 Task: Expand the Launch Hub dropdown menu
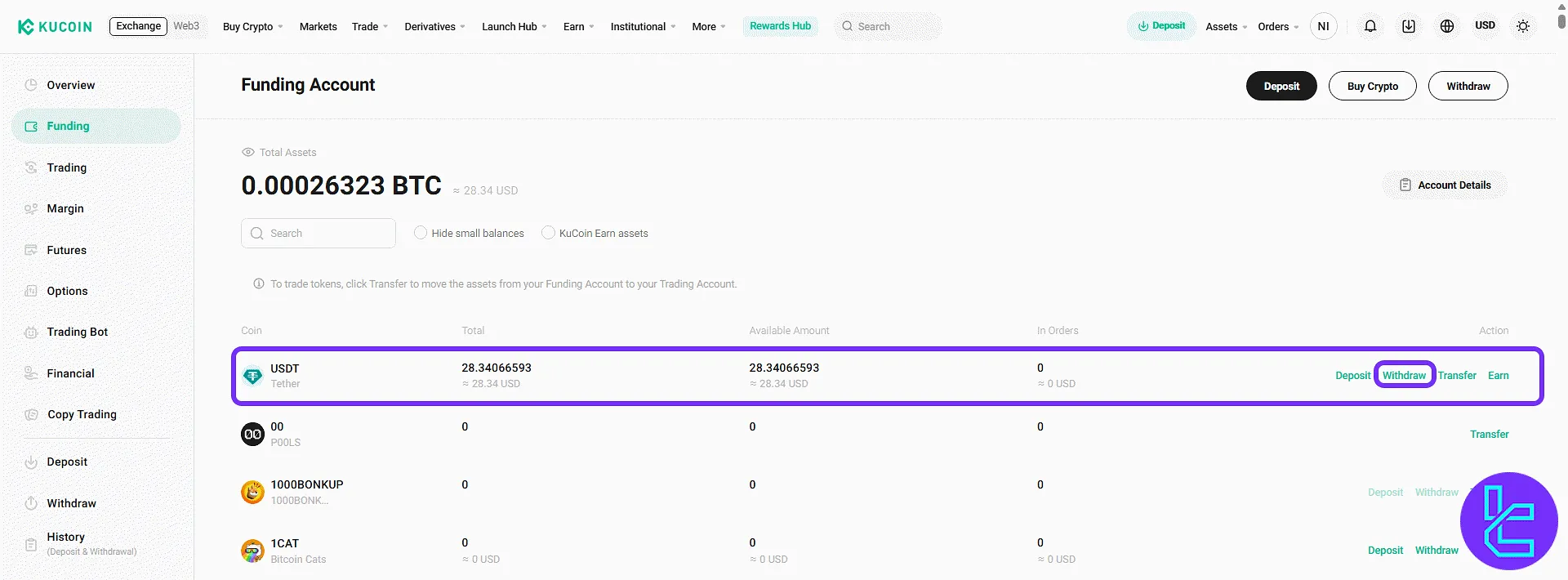[514, 27]
